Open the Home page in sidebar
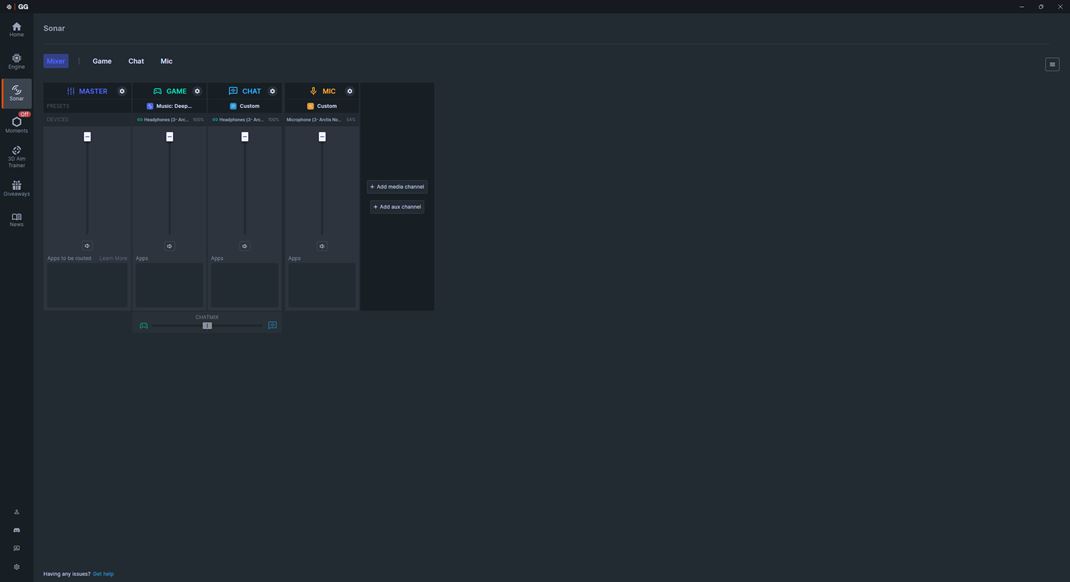 [16, 29]
